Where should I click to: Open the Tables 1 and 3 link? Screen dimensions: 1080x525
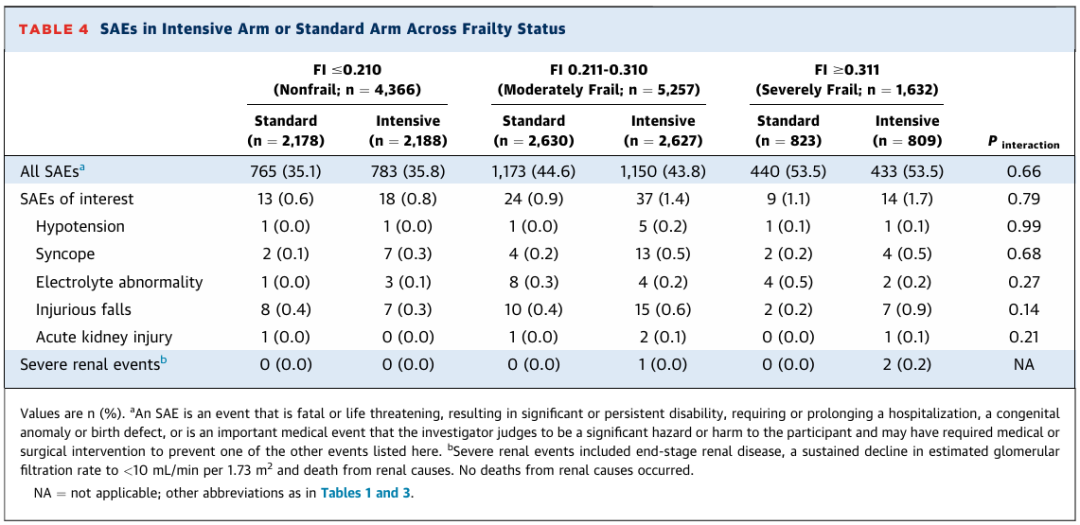click(366, 493)
